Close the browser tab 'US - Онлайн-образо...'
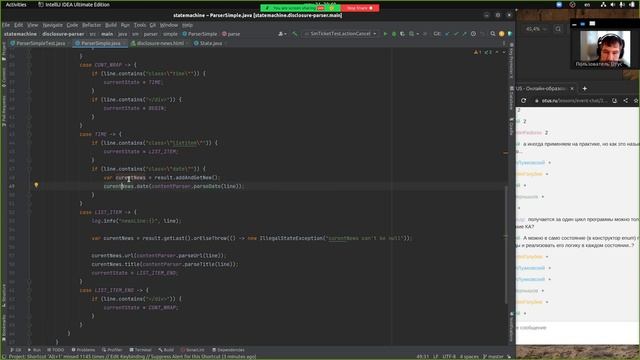Screen dimensions: 640x360 click(x=572, y=89)
